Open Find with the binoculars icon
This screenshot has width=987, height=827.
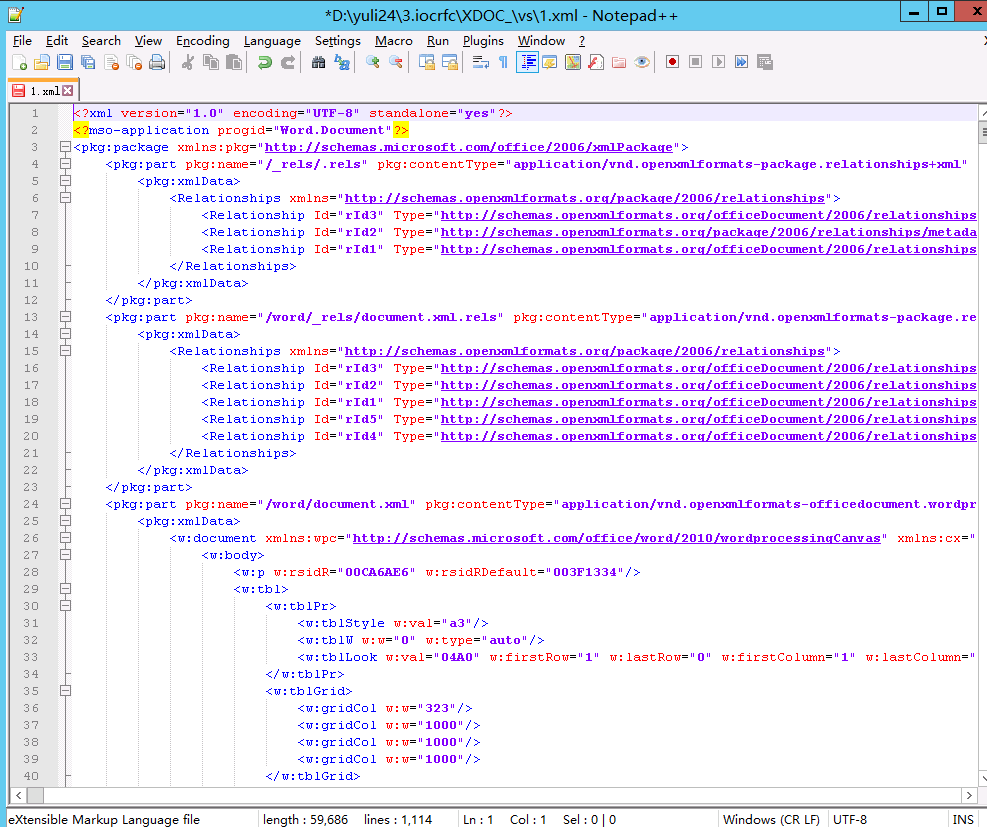tap(319, 62)
